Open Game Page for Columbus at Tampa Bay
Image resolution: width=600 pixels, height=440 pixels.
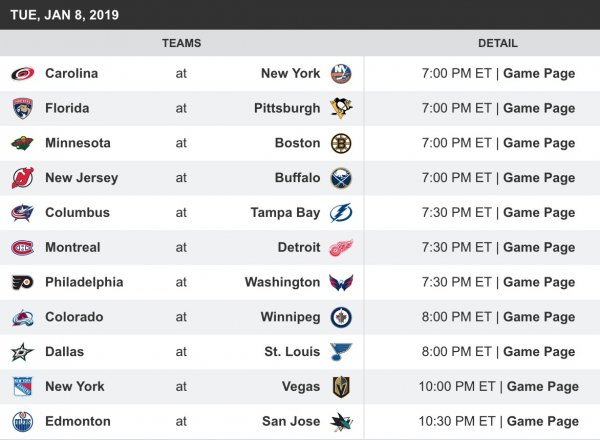539,212
